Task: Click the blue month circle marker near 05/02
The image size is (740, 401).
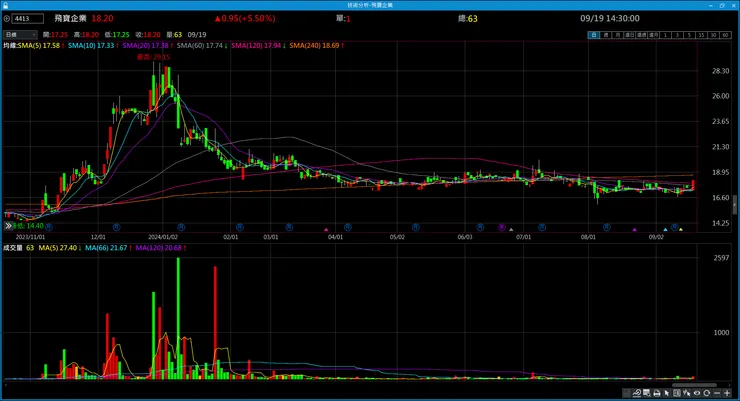Action: [416, 227]
